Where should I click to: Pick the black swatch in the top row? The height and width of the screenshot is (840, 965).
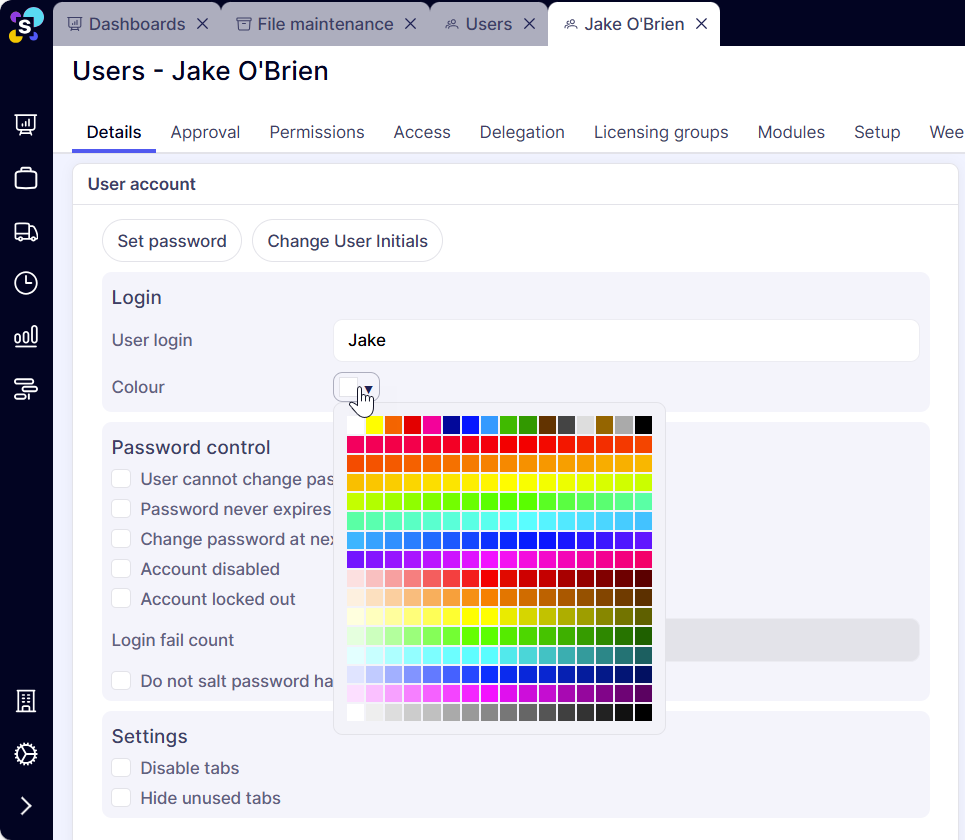[x=643, y=425]
